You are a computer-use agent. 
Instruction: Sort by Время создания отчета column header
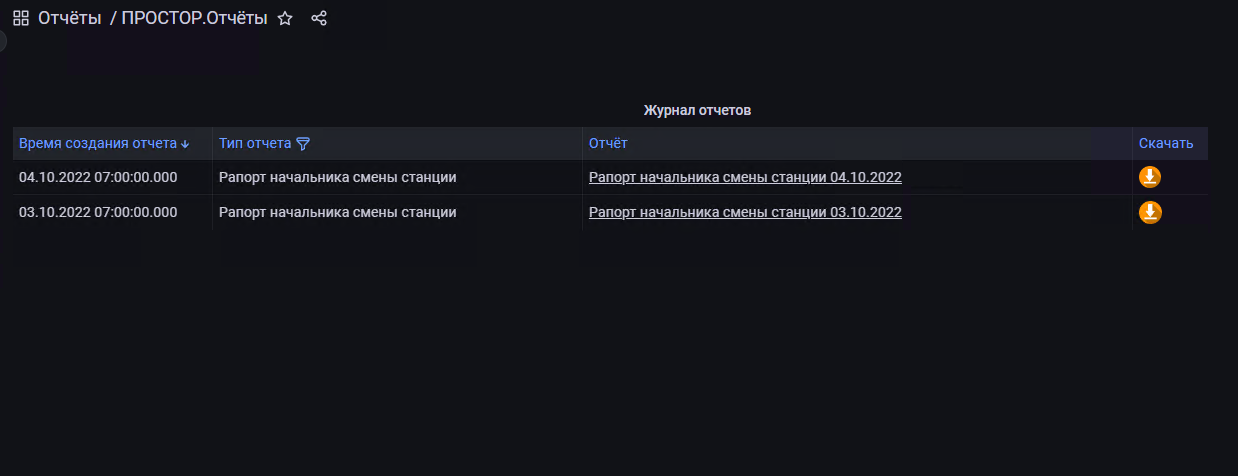(98, 144)
